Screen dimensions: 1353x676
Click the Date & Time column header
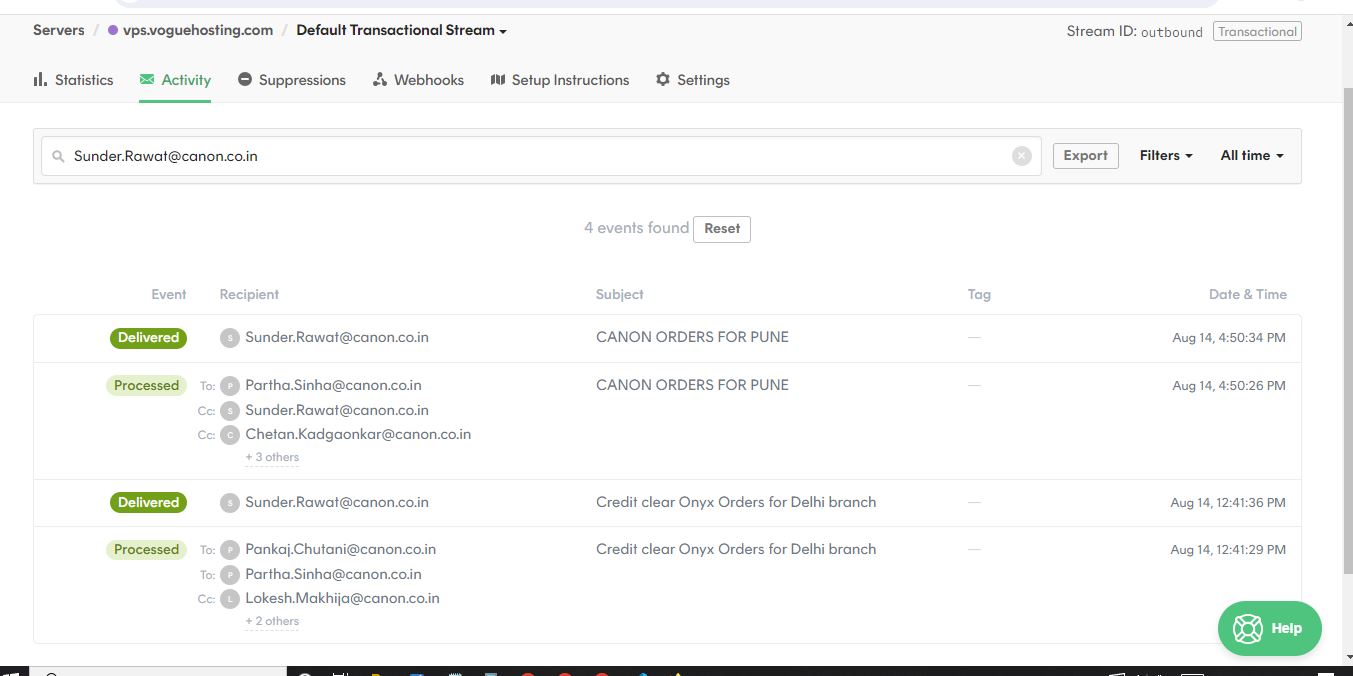pos(1248,295)
